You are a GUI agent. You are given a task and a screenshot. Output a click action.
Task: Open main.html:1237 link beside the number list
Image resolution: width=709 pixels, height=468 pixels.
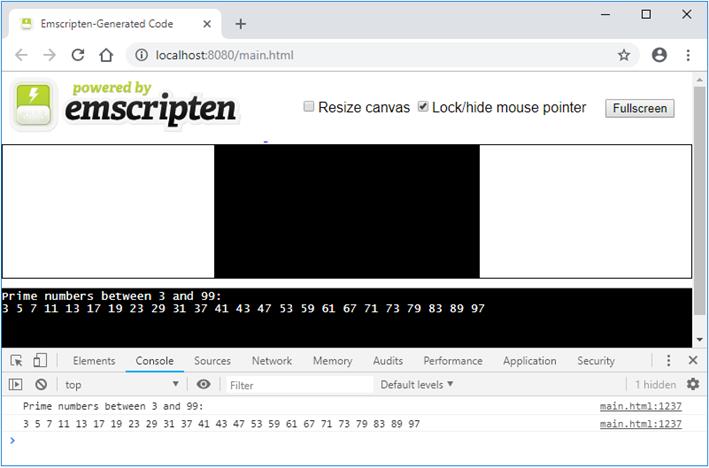tap(641, 424)
